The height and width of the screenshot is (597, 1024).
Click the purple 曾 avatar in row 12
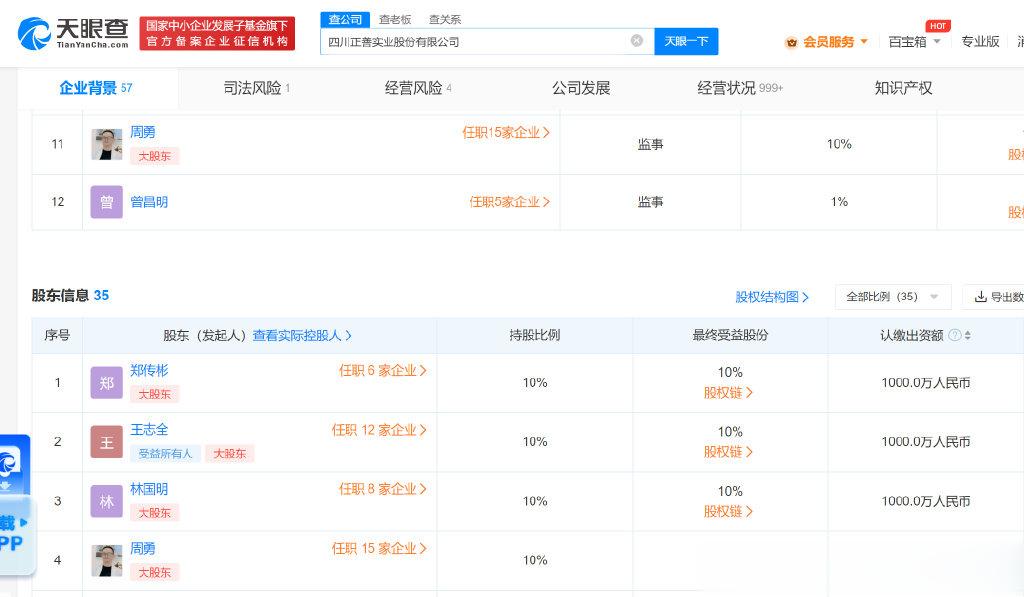(106, 202)
